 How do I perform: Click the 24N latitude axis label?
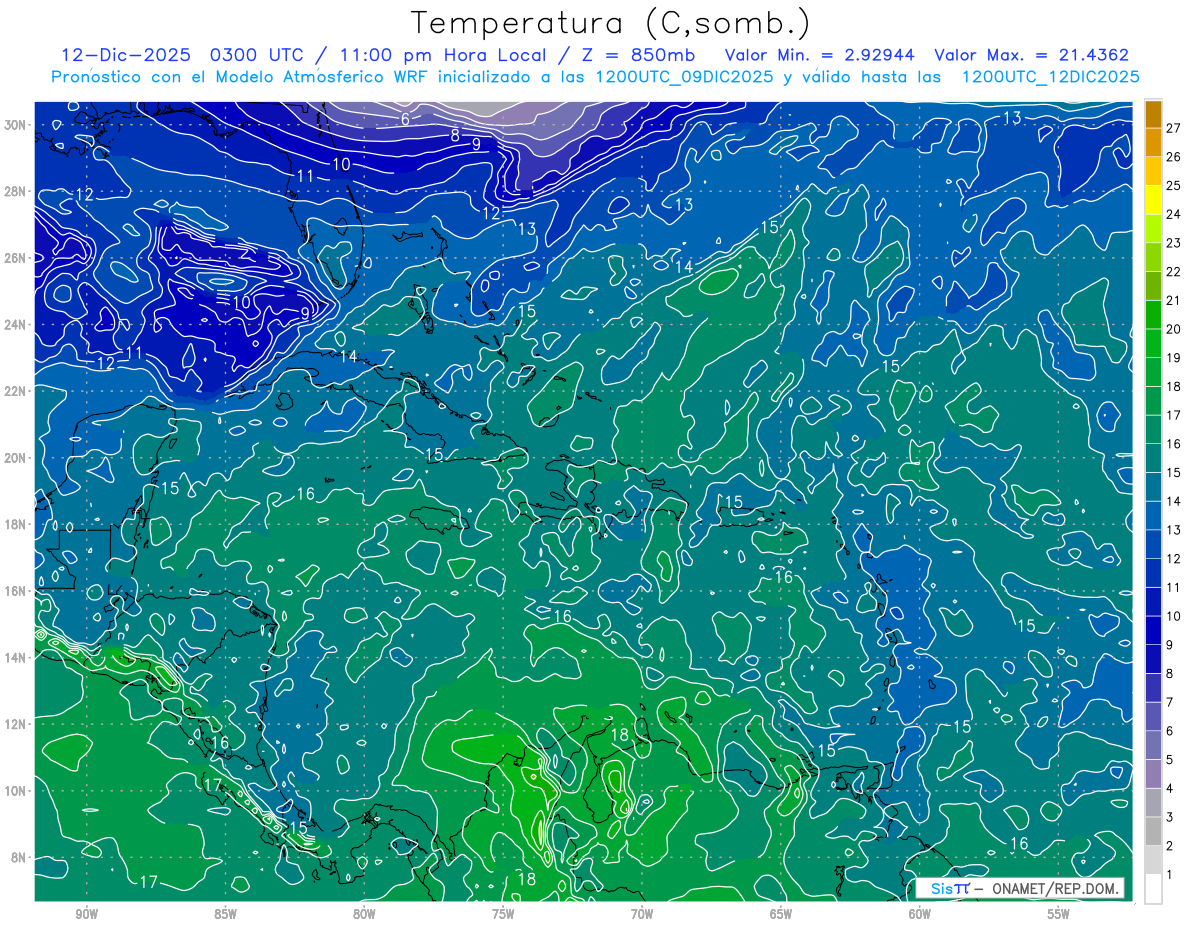[x=15, y=325]
